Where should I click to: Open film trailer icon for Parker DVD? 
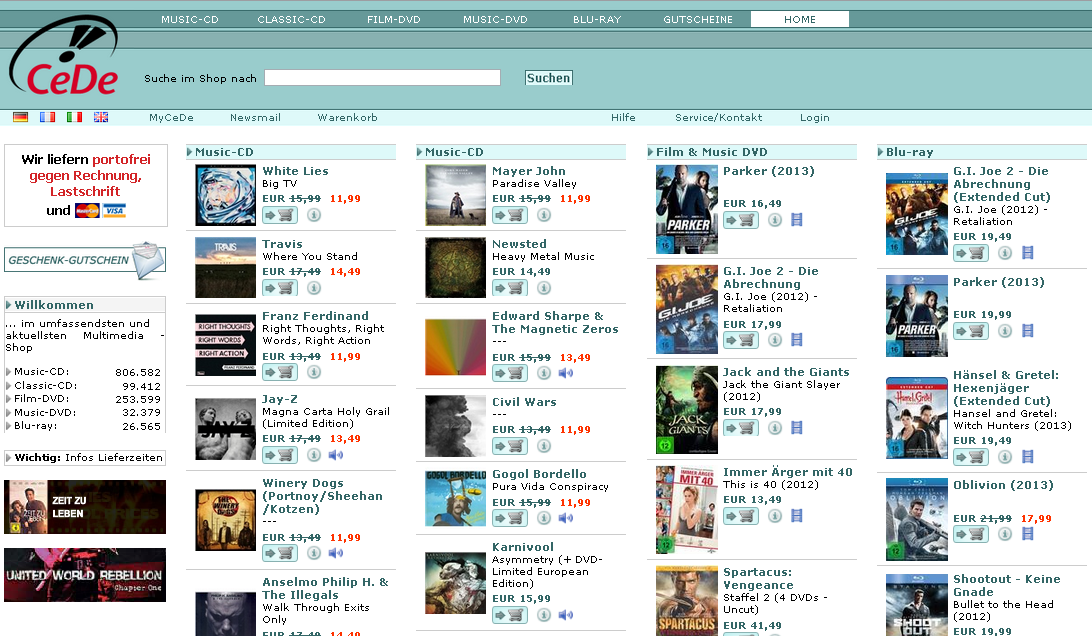797,220
